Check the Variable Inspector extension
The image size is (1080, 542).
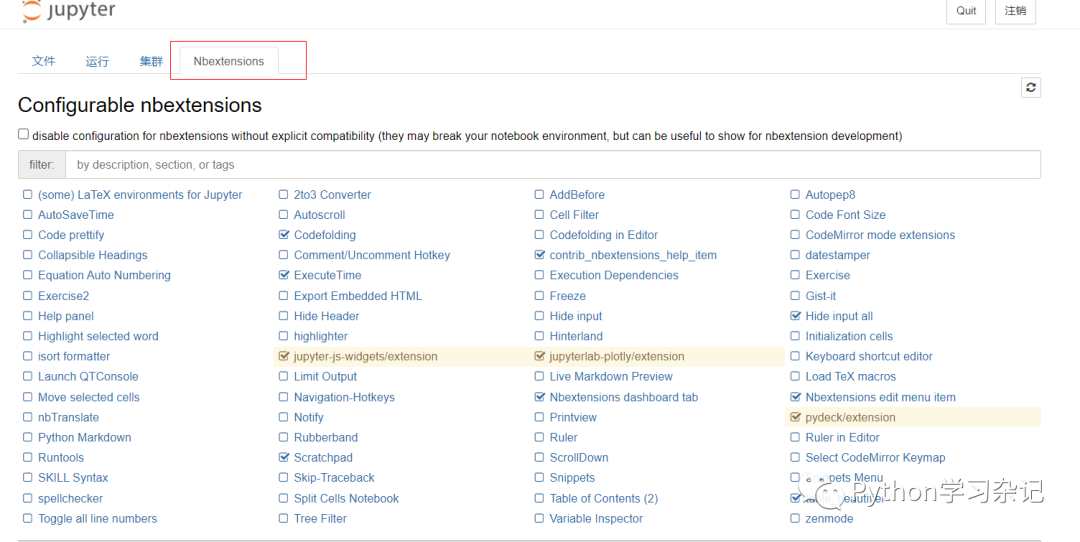click(539, 519)
